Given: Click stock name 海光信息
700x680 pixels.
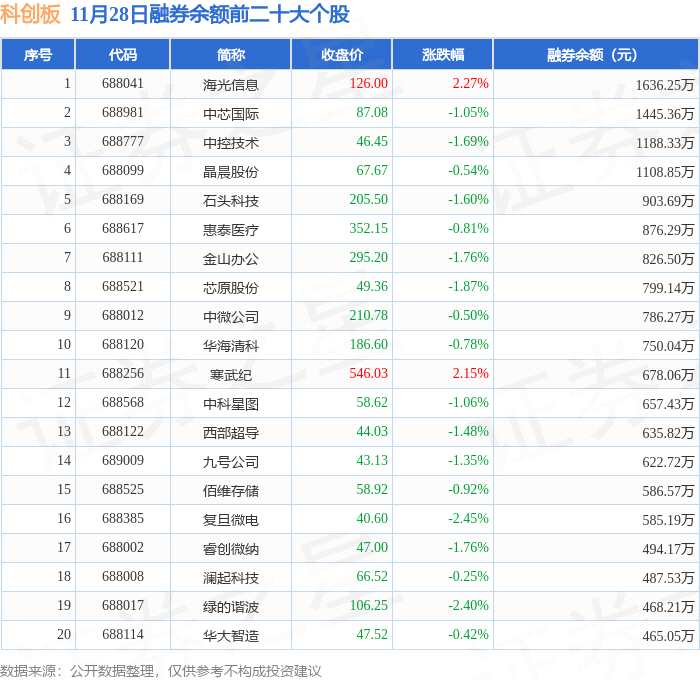Looking at the screenshot, I should tap(231, 85).
